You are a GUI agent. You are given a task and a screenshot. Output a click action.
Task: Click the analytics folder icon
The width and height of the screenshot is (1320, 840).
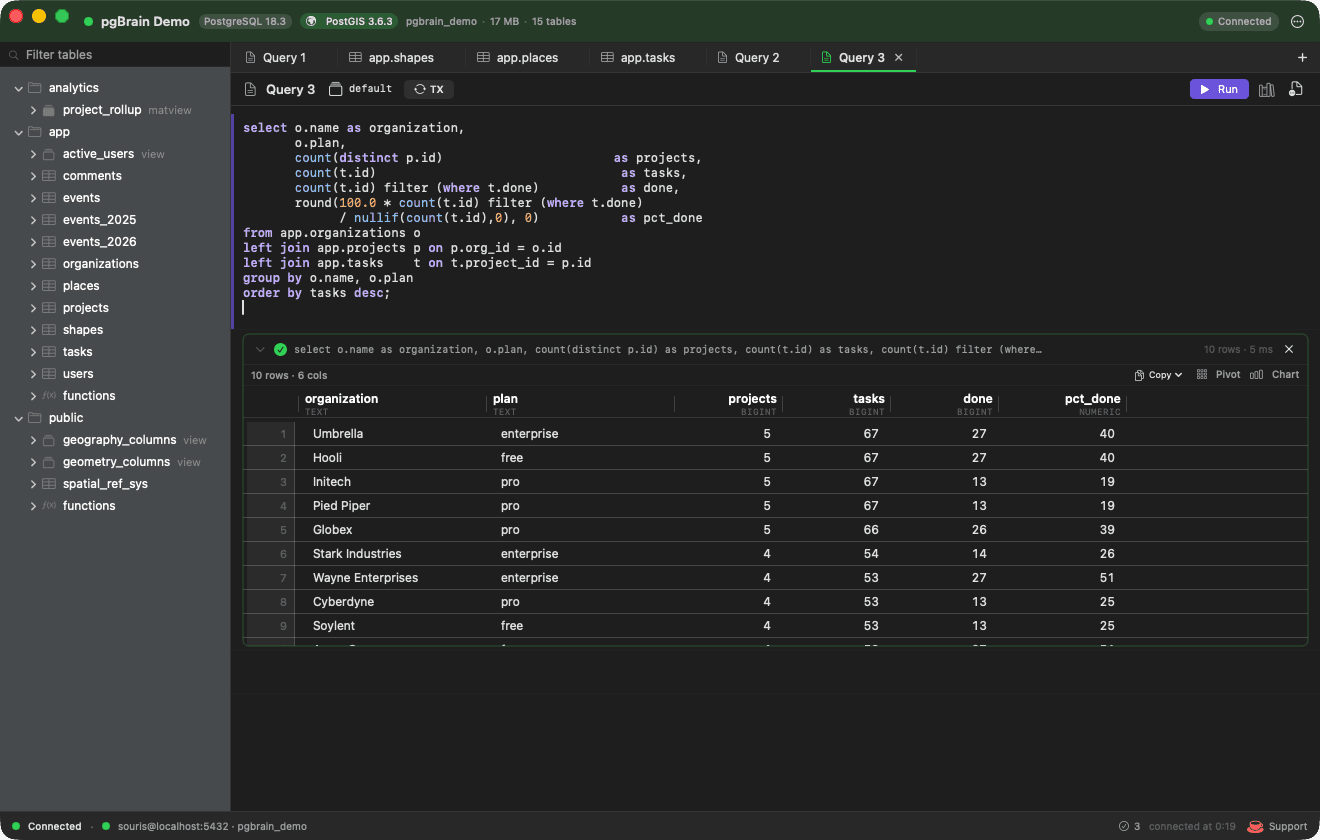[x=34, y=88]
